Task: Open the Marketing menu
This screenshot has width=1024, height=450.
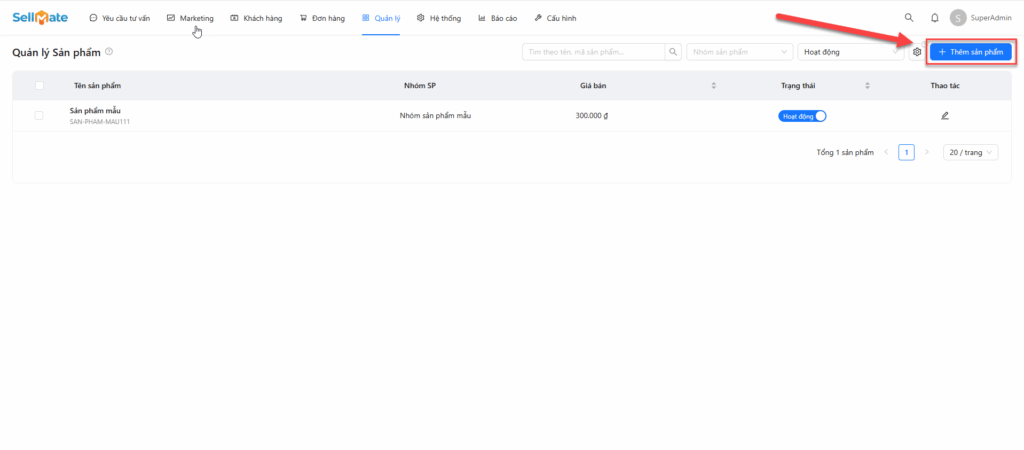Action: pyautogui.click(x=190, y=18)
